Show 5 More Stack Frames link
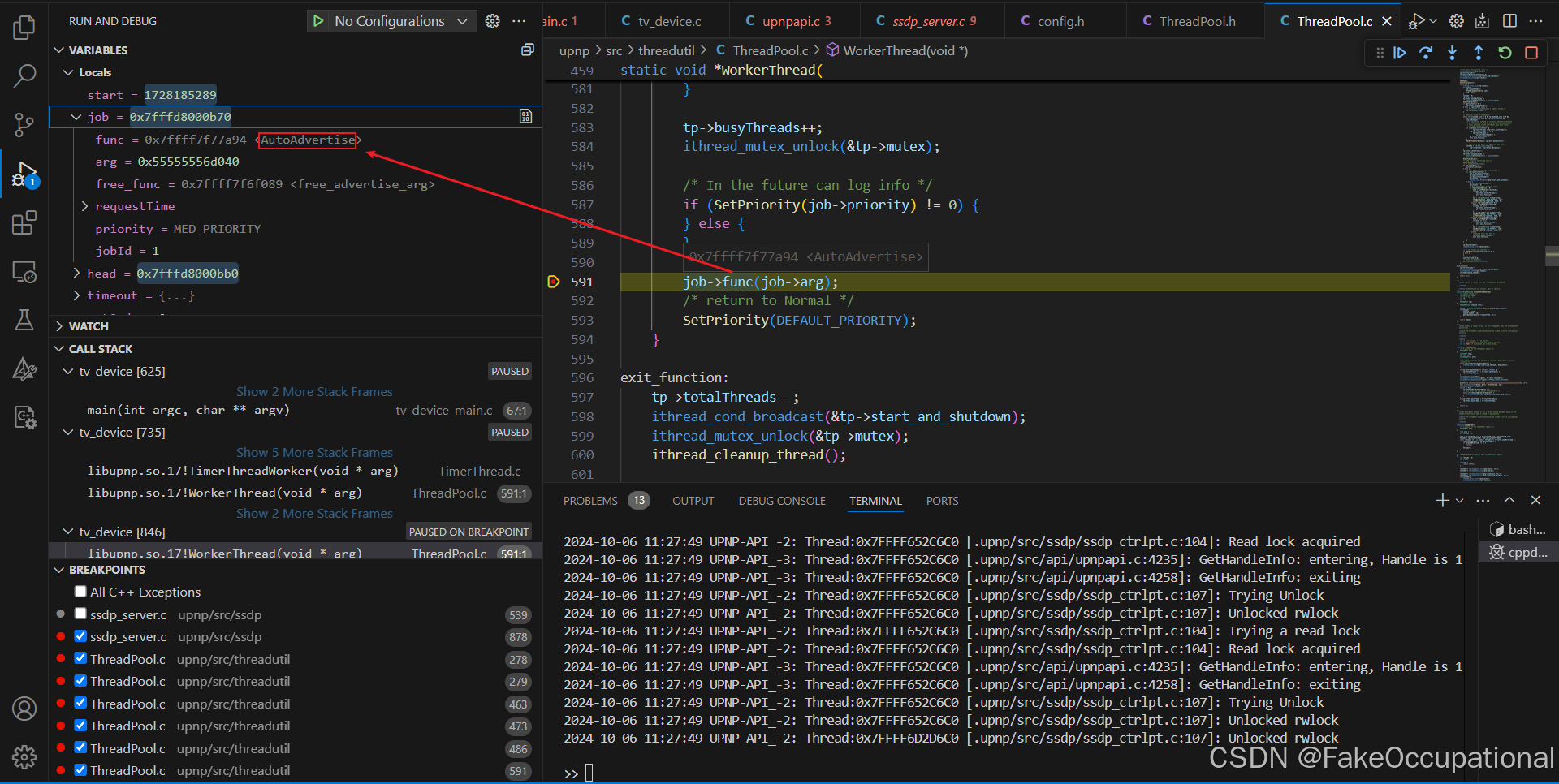 tap(314, 452)
